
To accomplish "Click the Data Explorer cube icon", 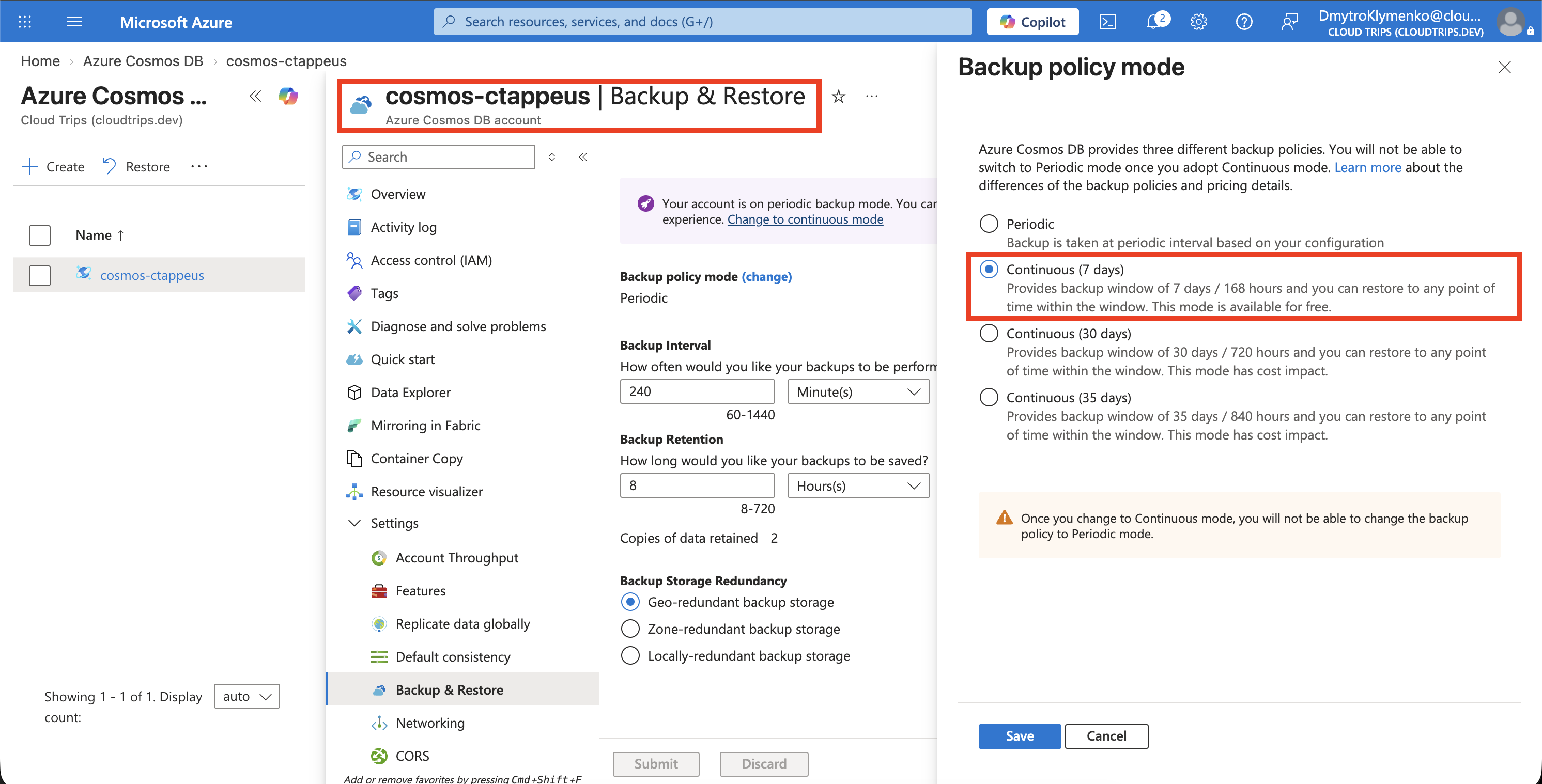I will pos(354,392).
